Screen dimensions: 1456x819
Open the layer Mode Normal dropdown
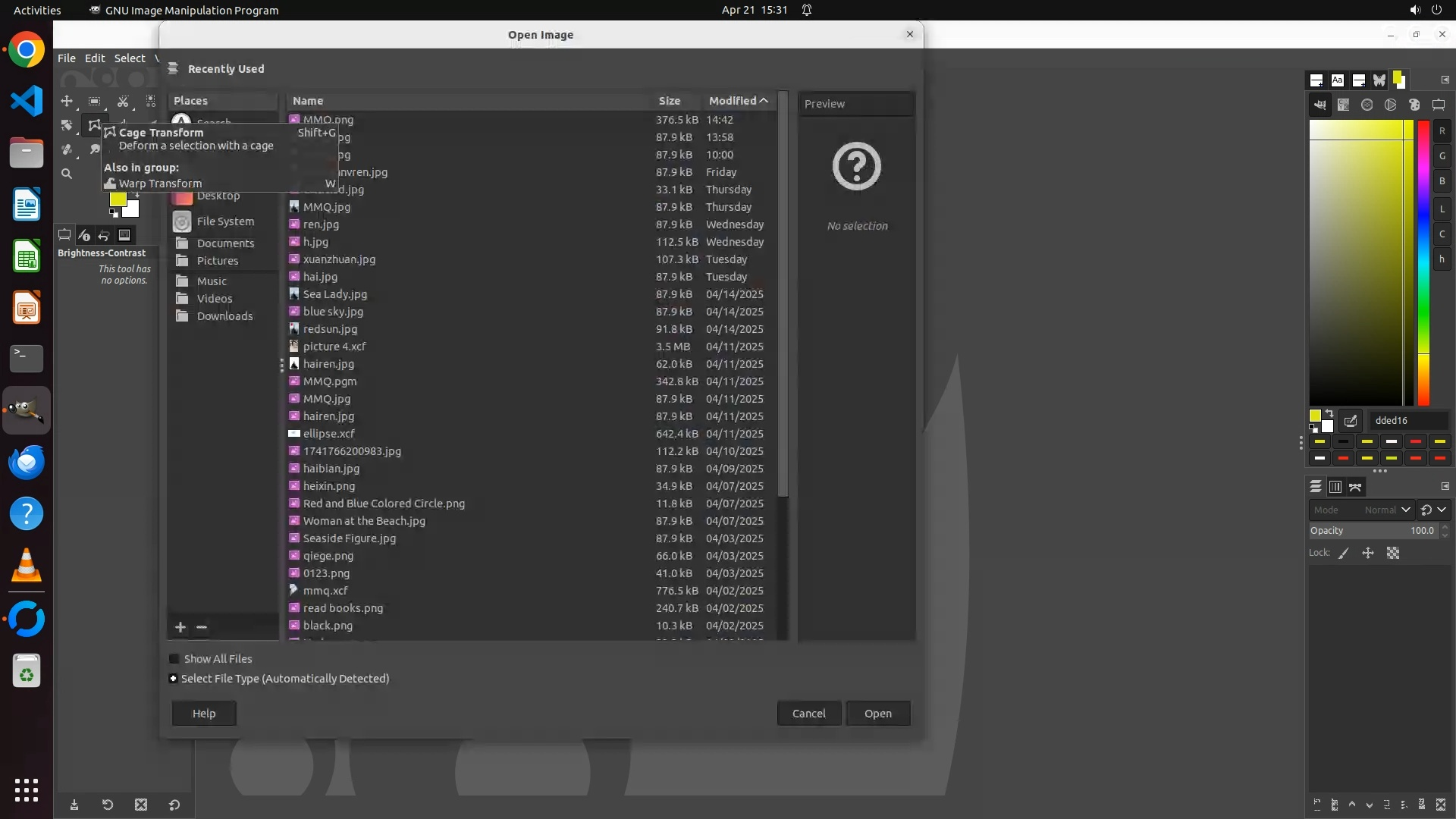1362,510
